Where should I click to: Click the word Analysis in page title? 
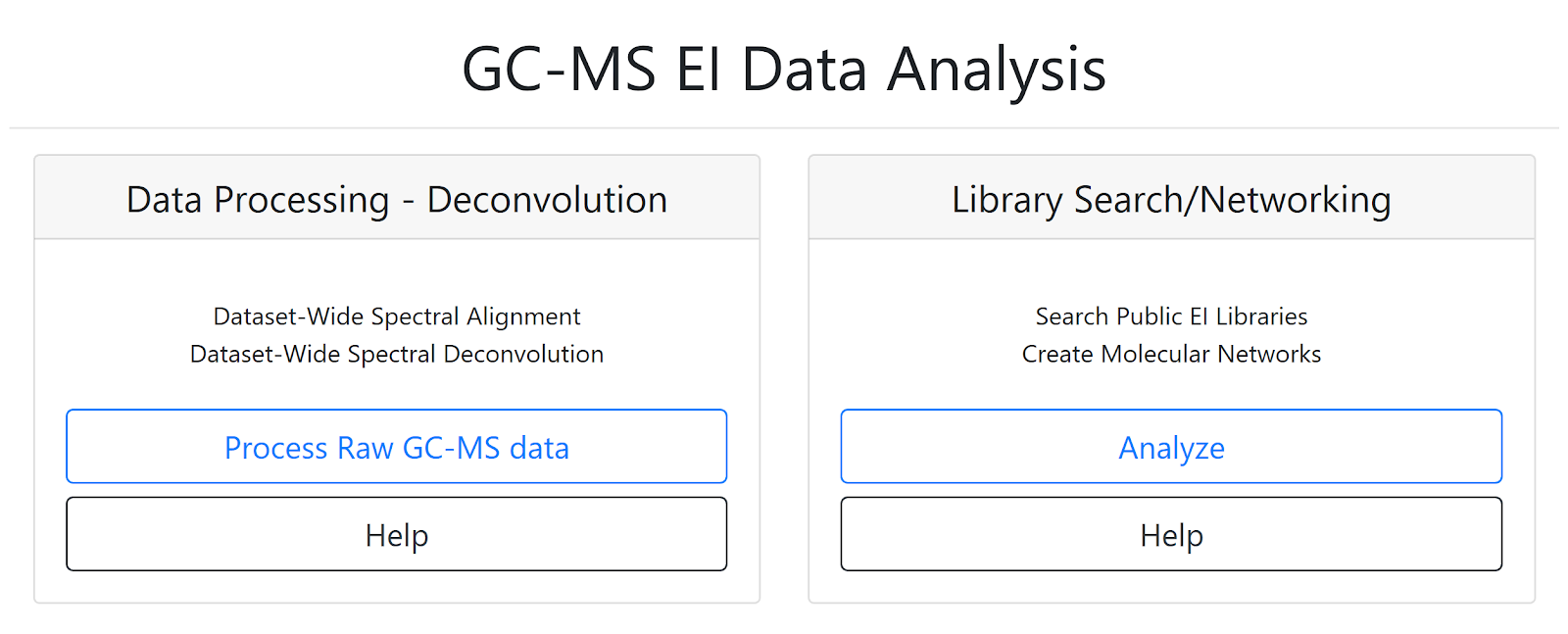click(997, 72)
